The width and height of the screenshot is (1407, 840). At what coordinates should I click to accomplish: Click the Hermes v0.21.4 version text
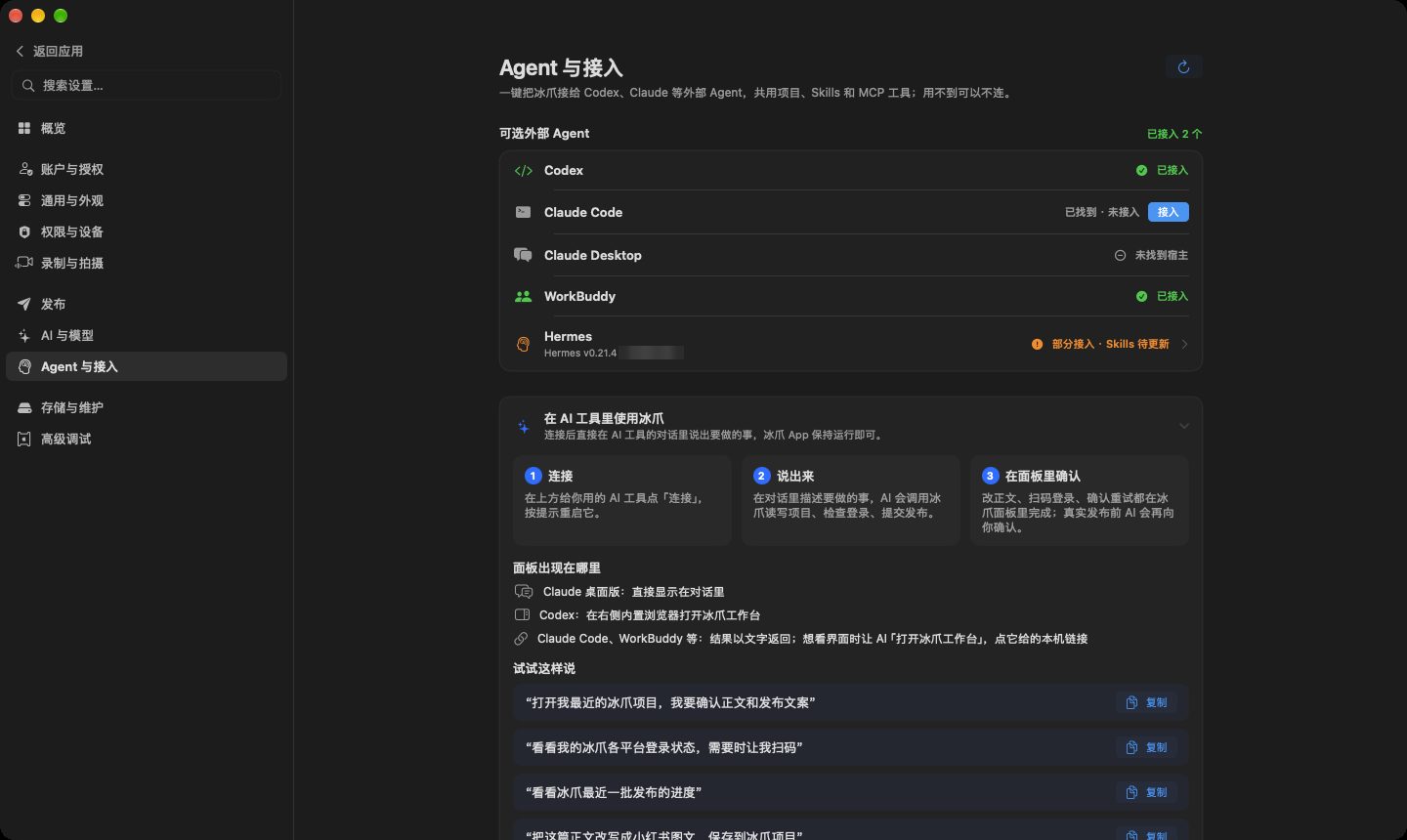click(580, 353)
